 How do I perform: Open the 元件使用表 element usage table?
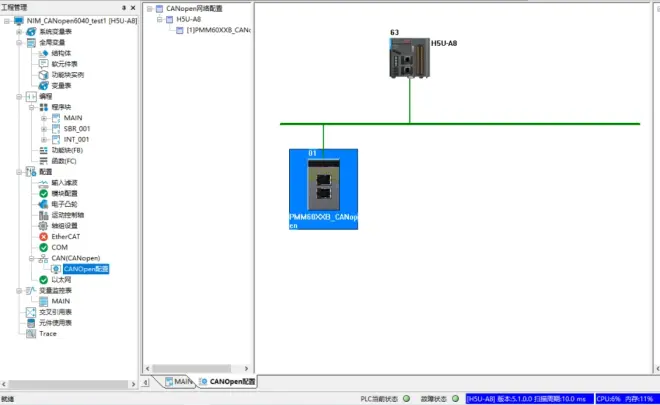(55, 323)
